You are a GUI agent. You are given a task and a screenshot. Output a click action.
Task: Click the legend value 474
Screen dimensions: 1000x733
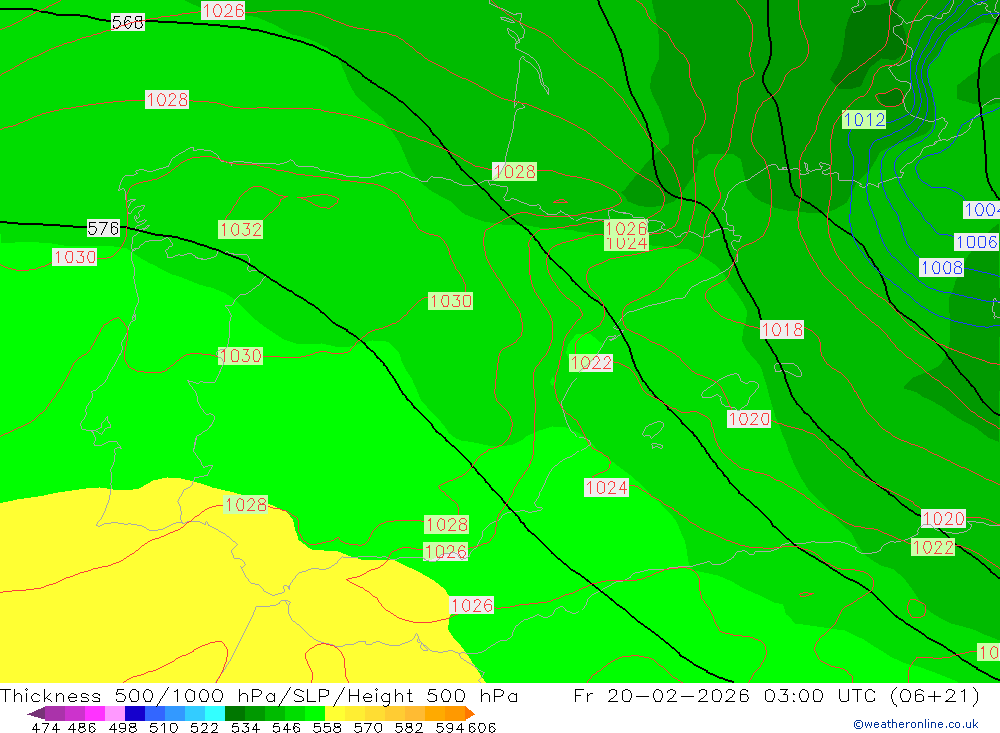[45, 727]
